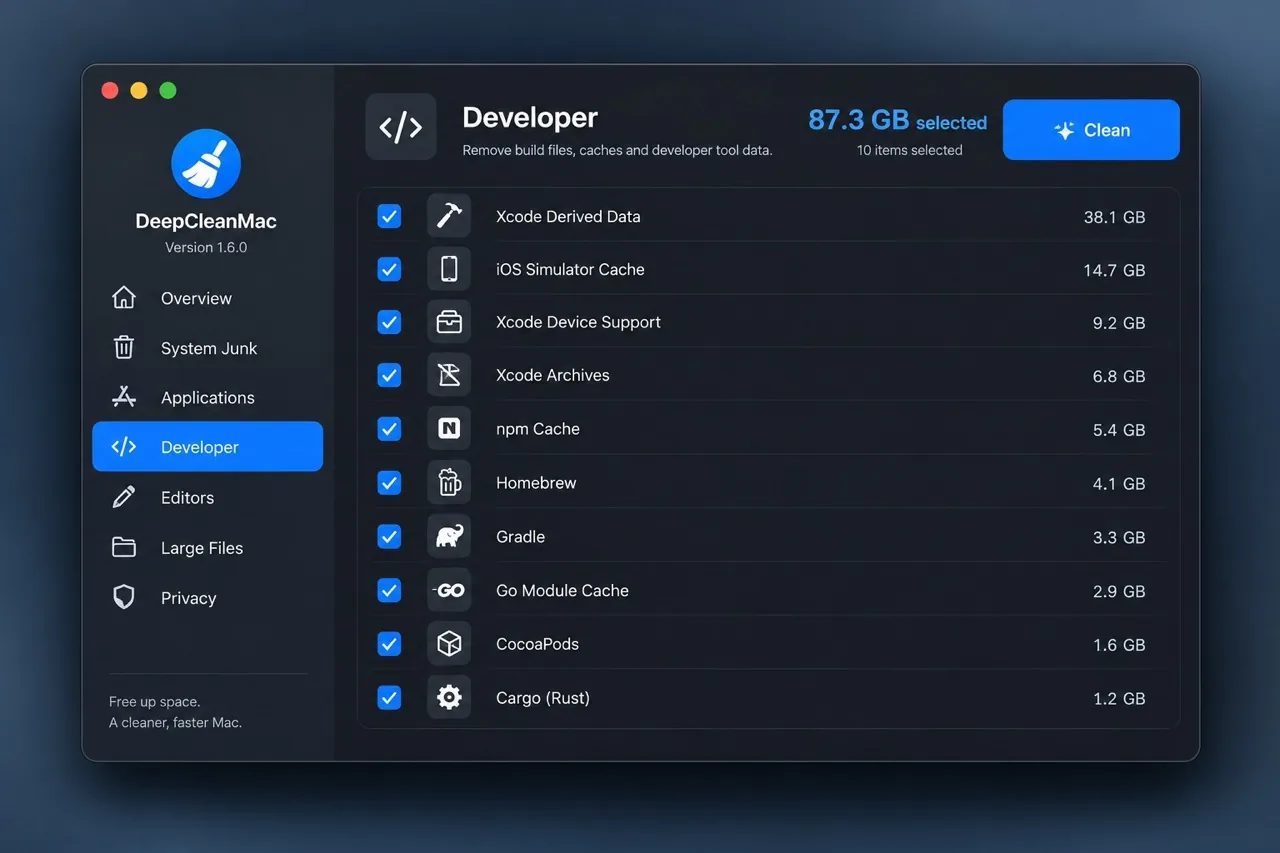
Task: Click the Version 1.6.0 text
Action: click(206, 247)
